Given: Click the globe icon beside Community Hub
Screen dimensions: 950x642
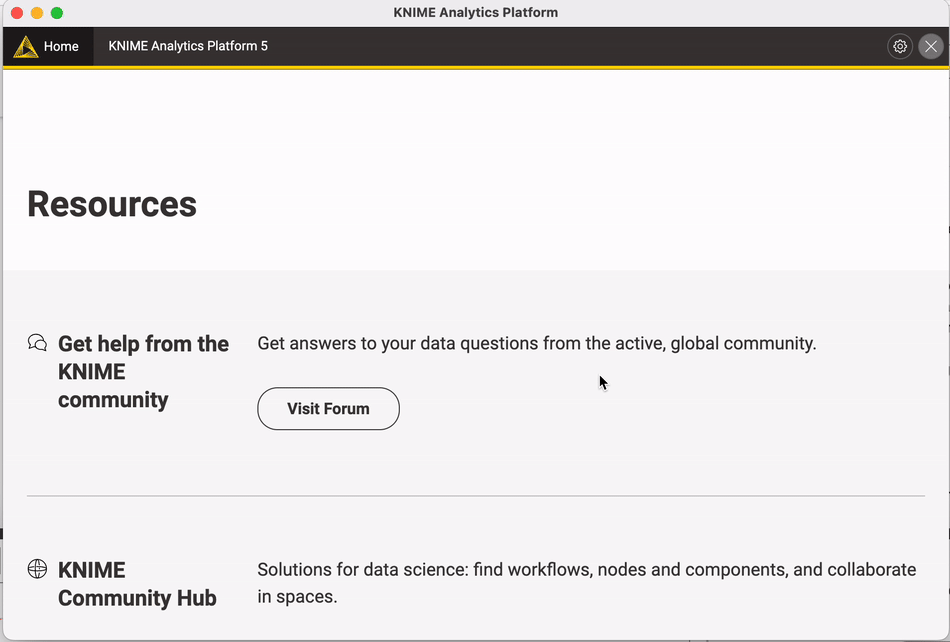Looking at the screenshot, I should (38, 569).
